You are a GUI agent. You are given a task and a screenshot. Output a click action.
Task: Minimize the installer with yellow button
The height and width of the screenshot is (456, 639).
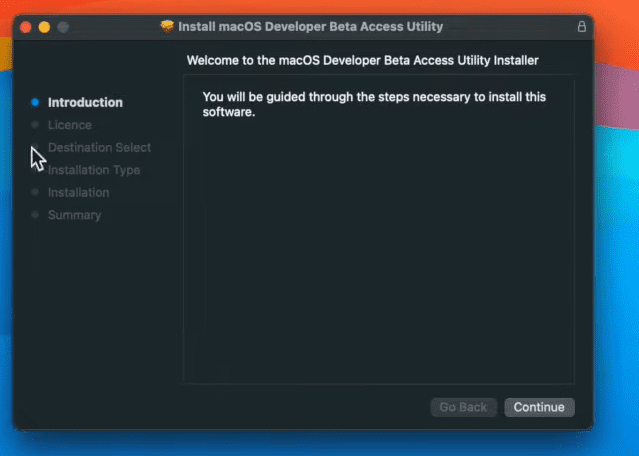(44, 27)
